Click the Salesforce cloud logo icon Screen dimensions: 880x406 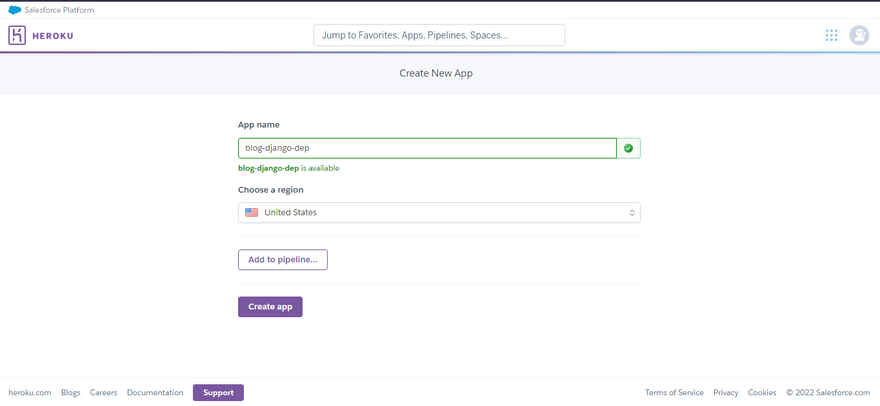coord(15,10)
